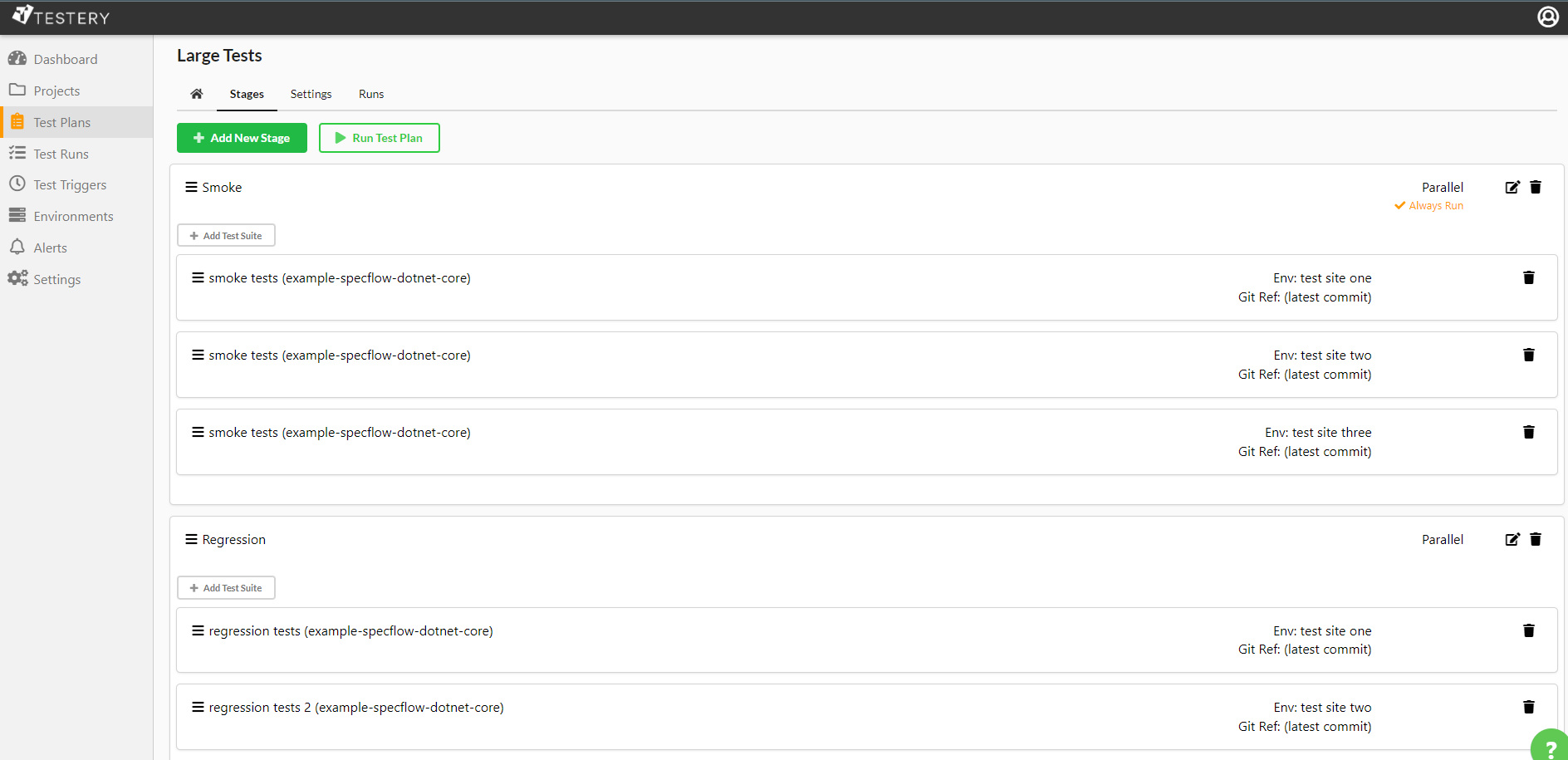1568x760 pixels.
Task: Open the Settings tab for Large Tests
Action: pos(311,94)
